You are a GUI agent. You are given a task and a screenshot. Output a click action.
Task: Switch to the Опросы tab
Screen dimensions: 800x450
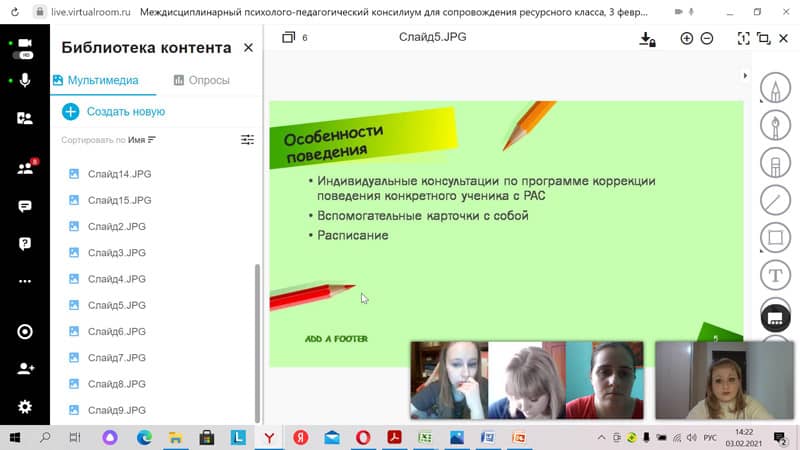(202, 80)
